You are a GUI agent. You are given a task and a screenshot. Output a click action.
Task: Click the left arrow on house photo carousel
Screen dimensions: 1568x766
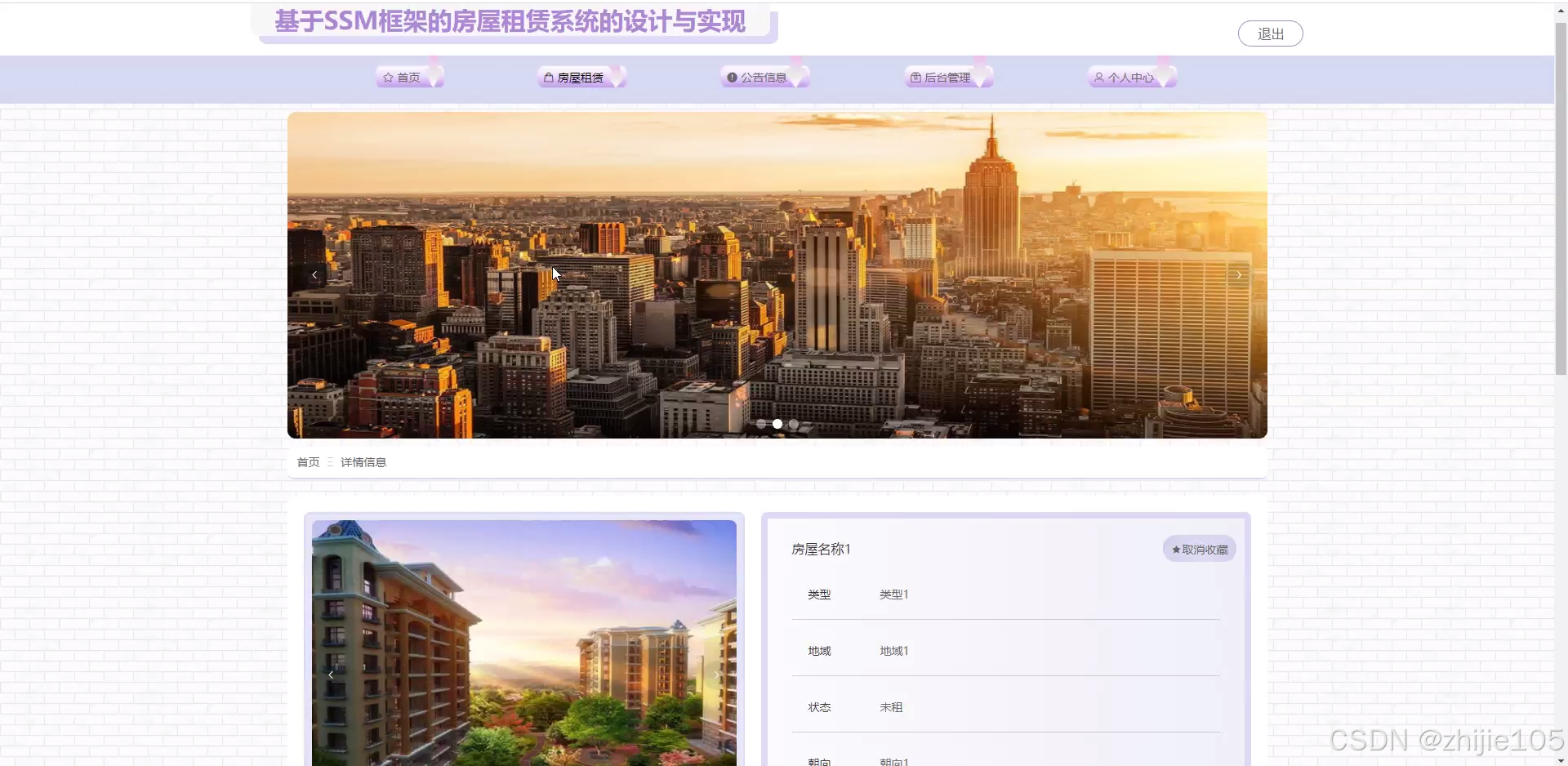(331, 675)
